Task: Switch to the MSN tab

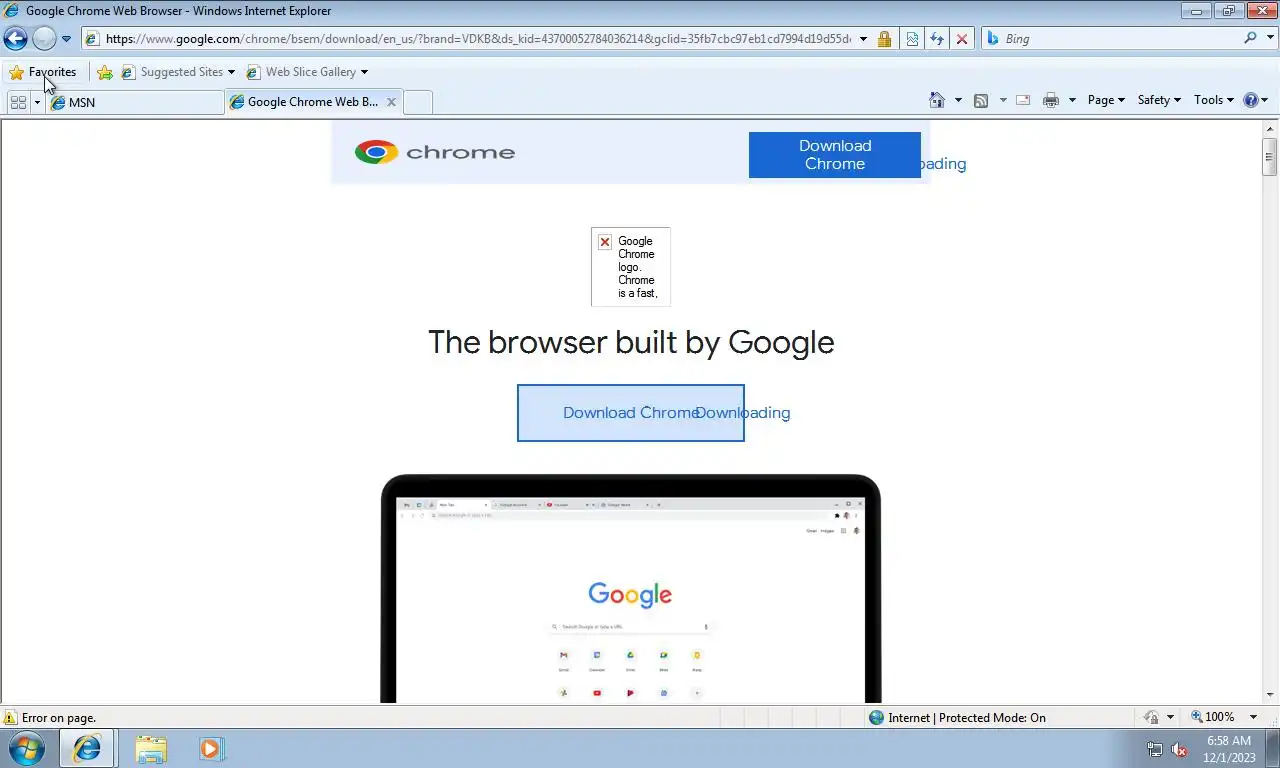Action: click(x=134, y=102)
